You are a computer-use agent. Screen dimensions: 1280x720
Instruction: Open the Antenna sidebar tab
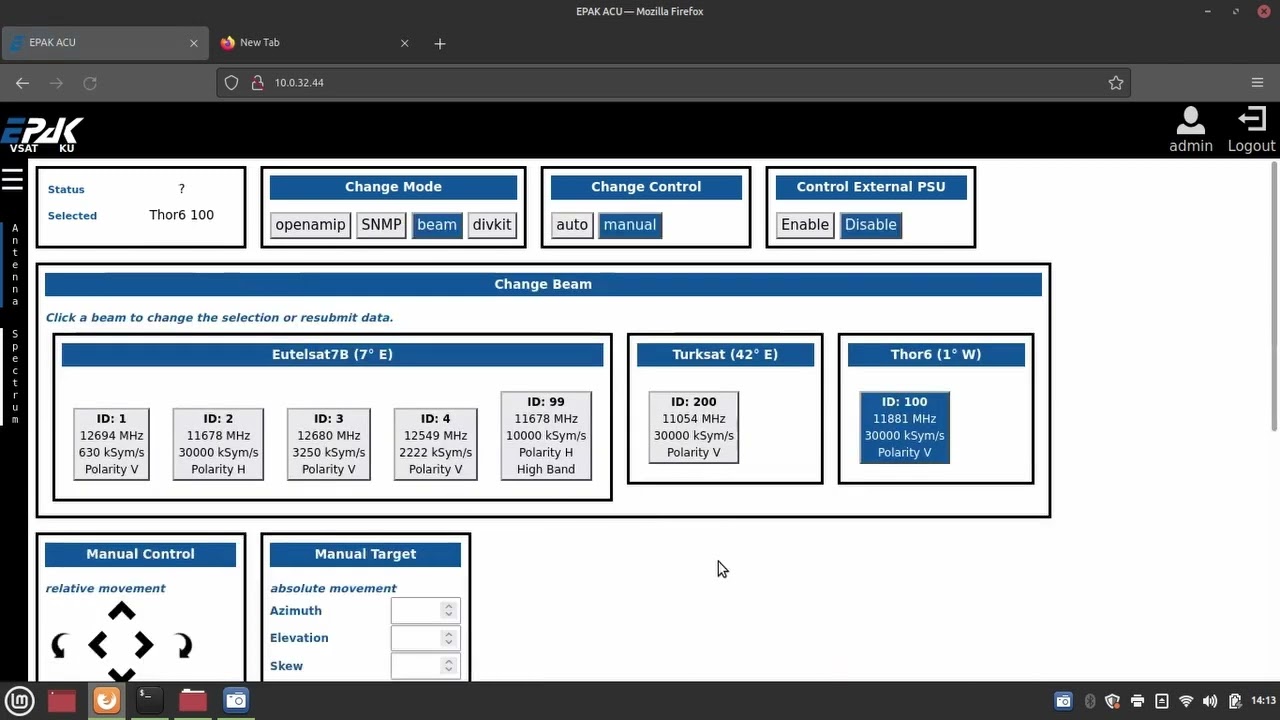(x=14, y=265)
